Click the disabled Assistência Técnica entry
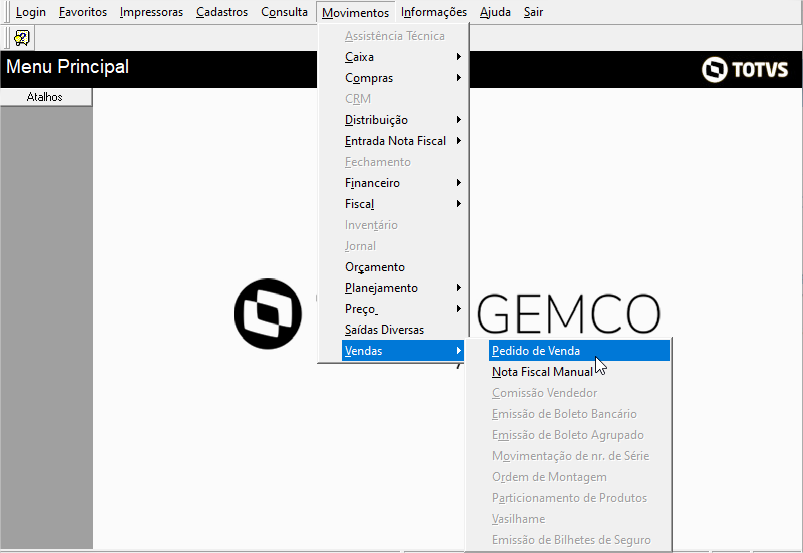 click(403, 36)
